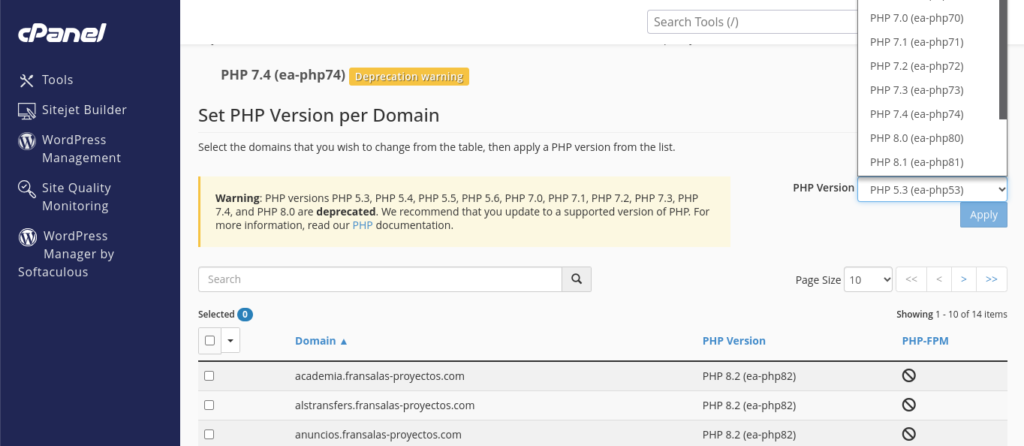Go to last page of results
Viewport: 1024px width, 446px height.
(x=991, y=279)
